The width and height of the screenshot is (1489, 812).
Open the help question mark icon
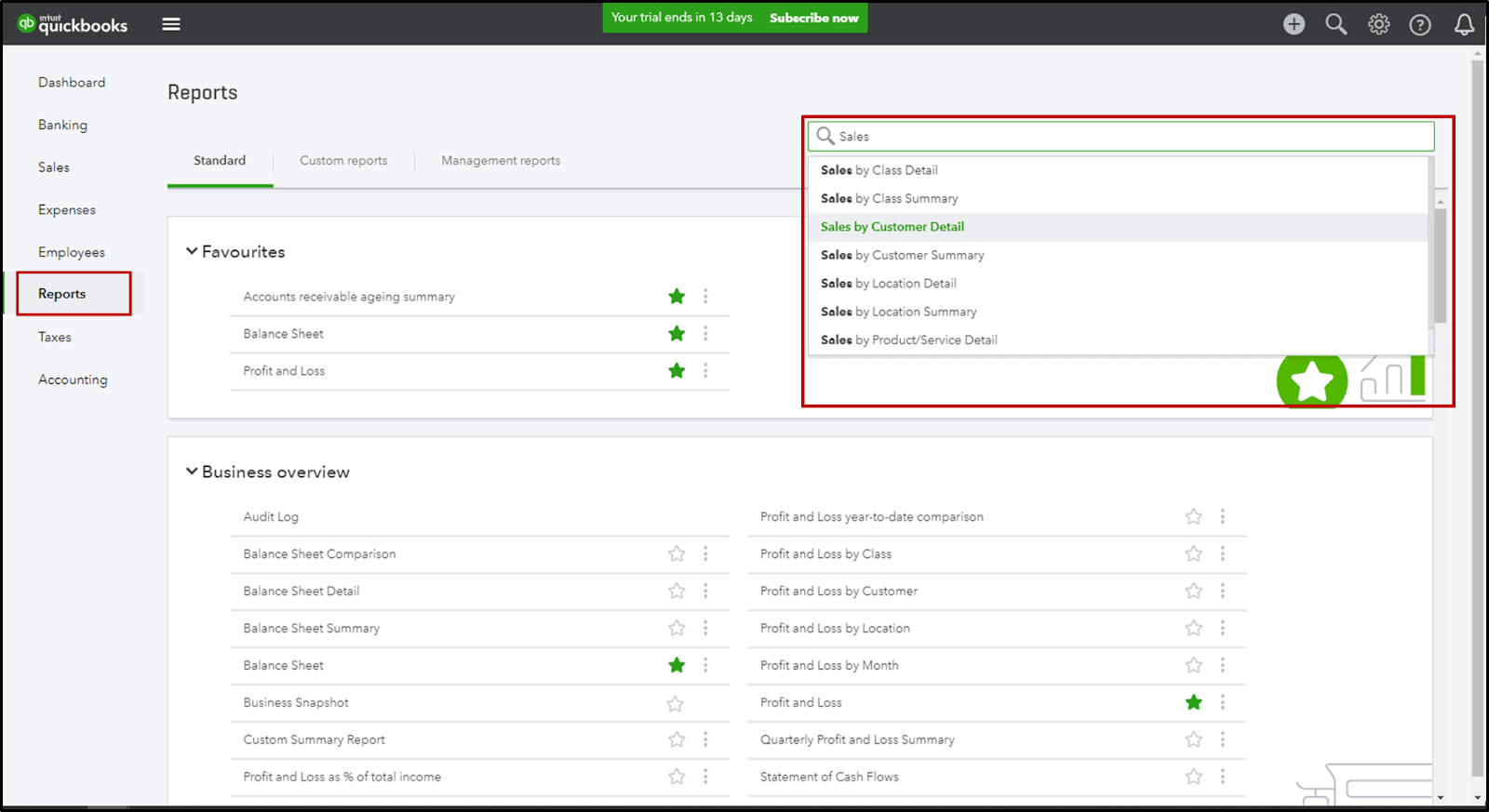click(1420, 25)
